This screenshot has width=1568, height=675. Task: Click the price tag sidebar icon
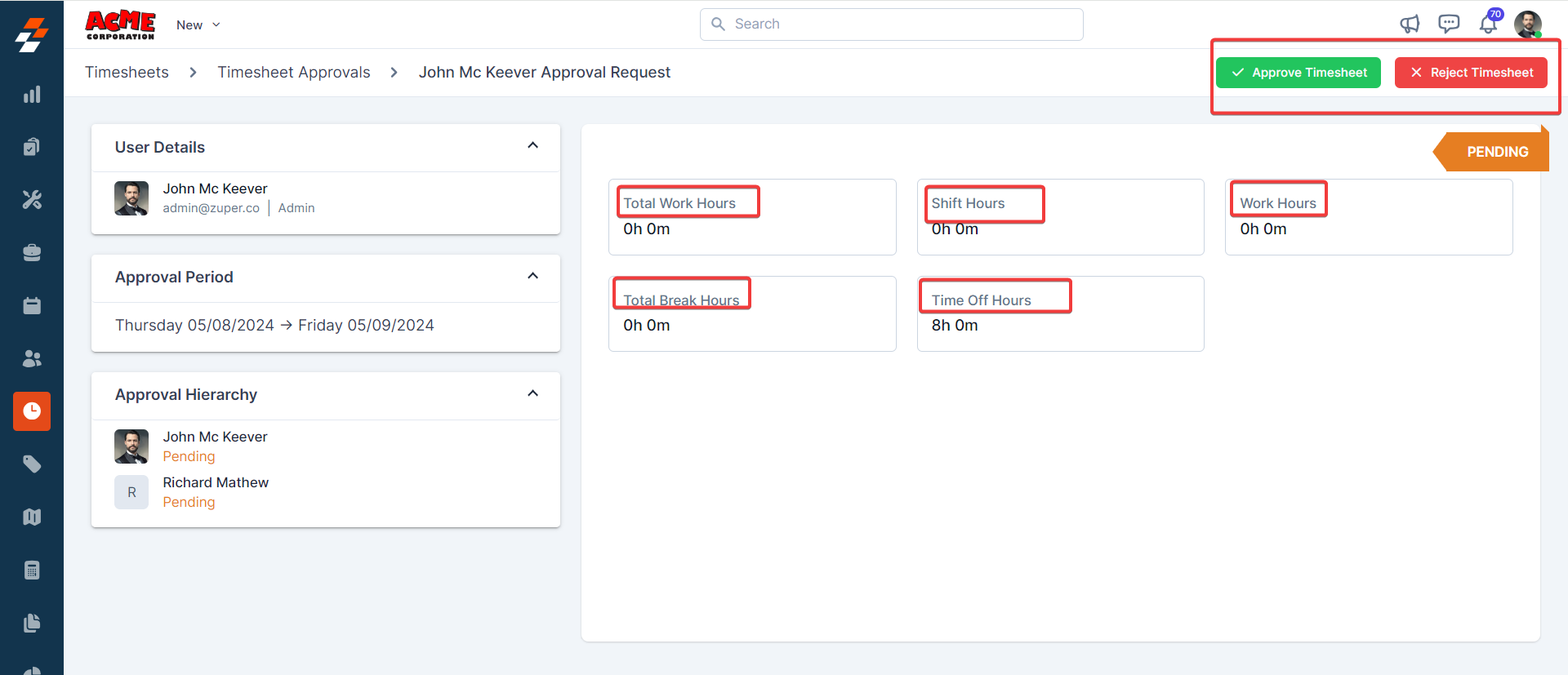[32, 464]
